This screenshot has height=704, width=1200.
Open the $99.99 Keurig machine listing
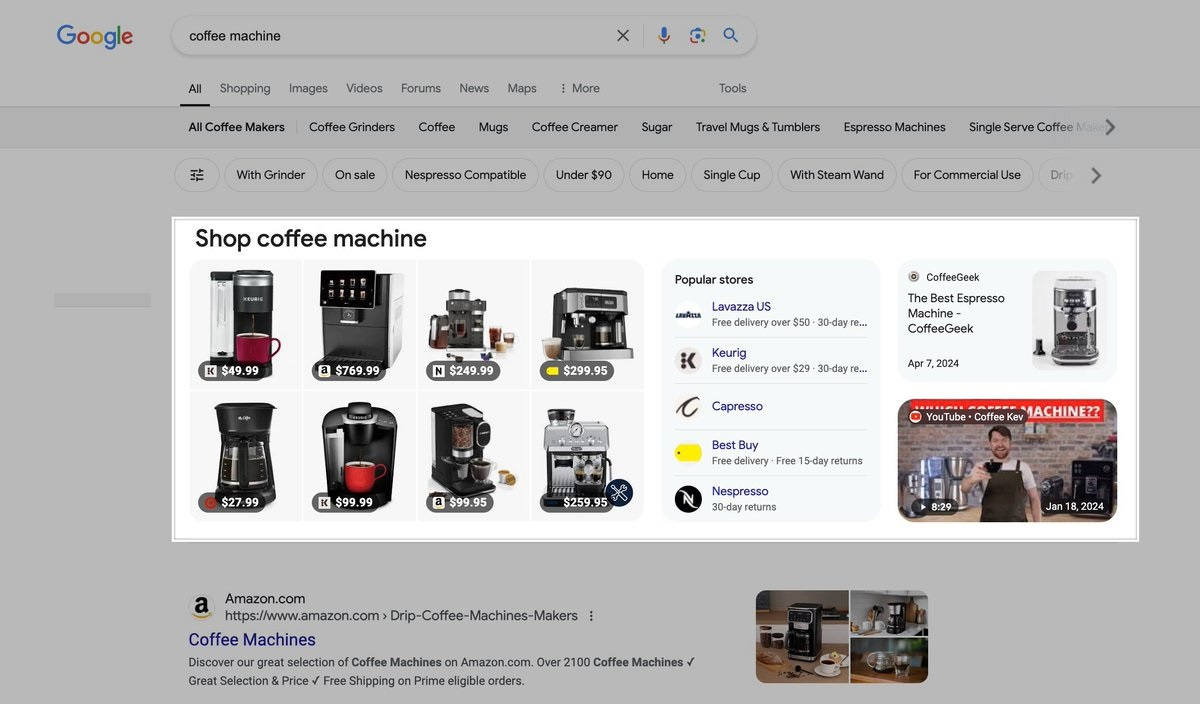pyautogui.click(x=360, y=456)
